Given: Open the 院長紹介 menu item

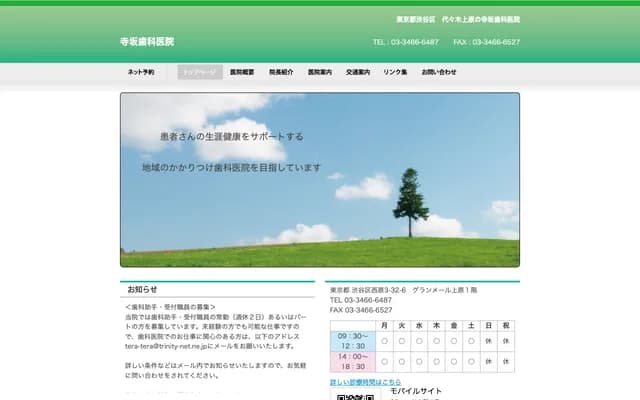Looking at the screenshot, I should 281,72.
